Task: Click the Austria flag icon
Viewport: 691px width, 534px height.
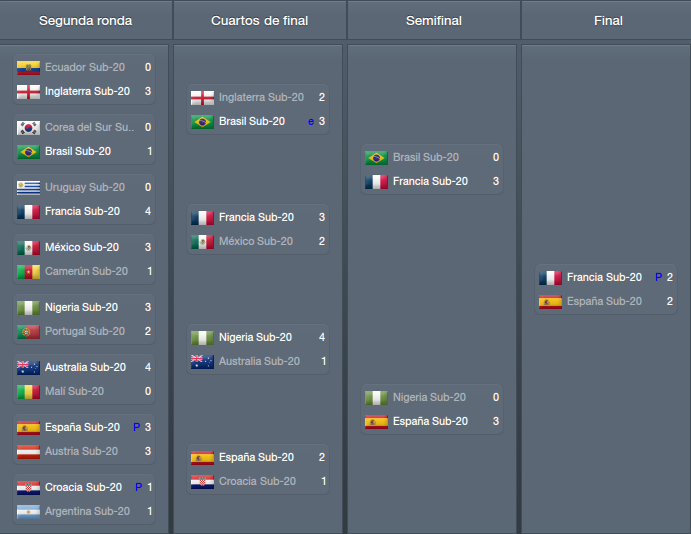Action: 28,451
